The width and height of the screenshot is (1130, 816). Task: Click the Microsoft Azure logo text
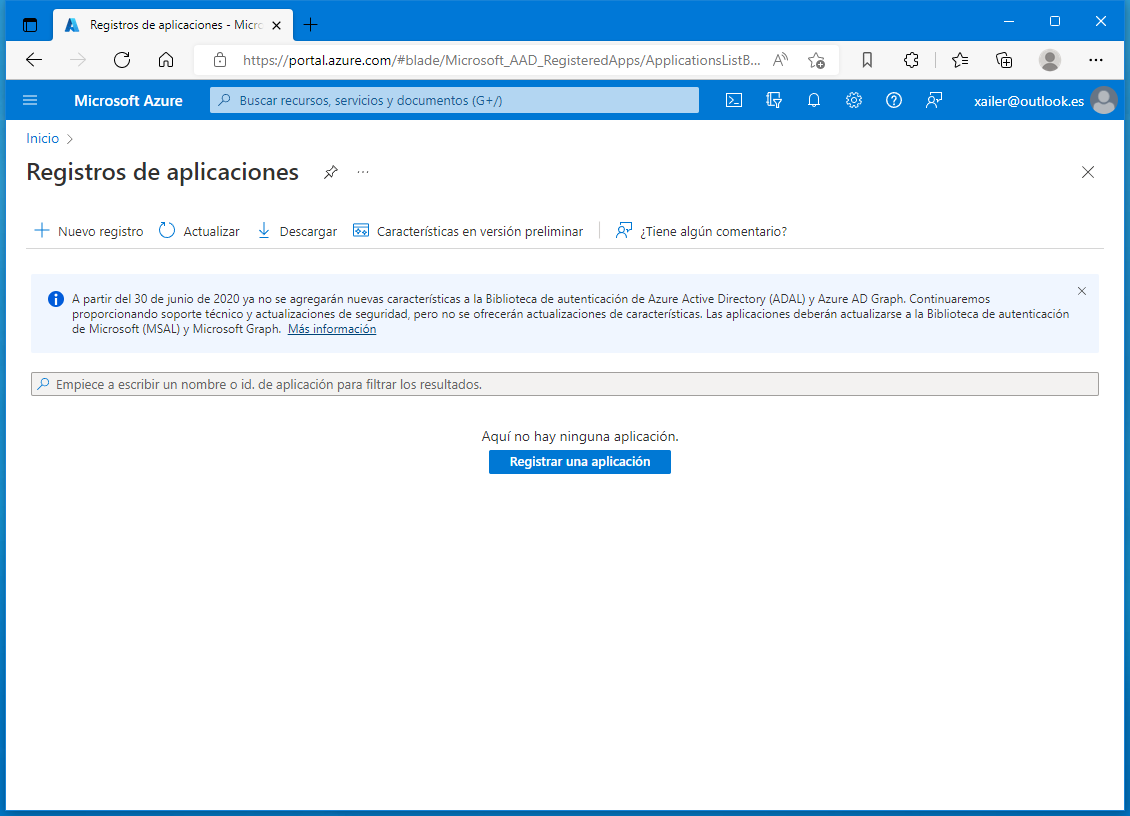[x=128, y=101]
